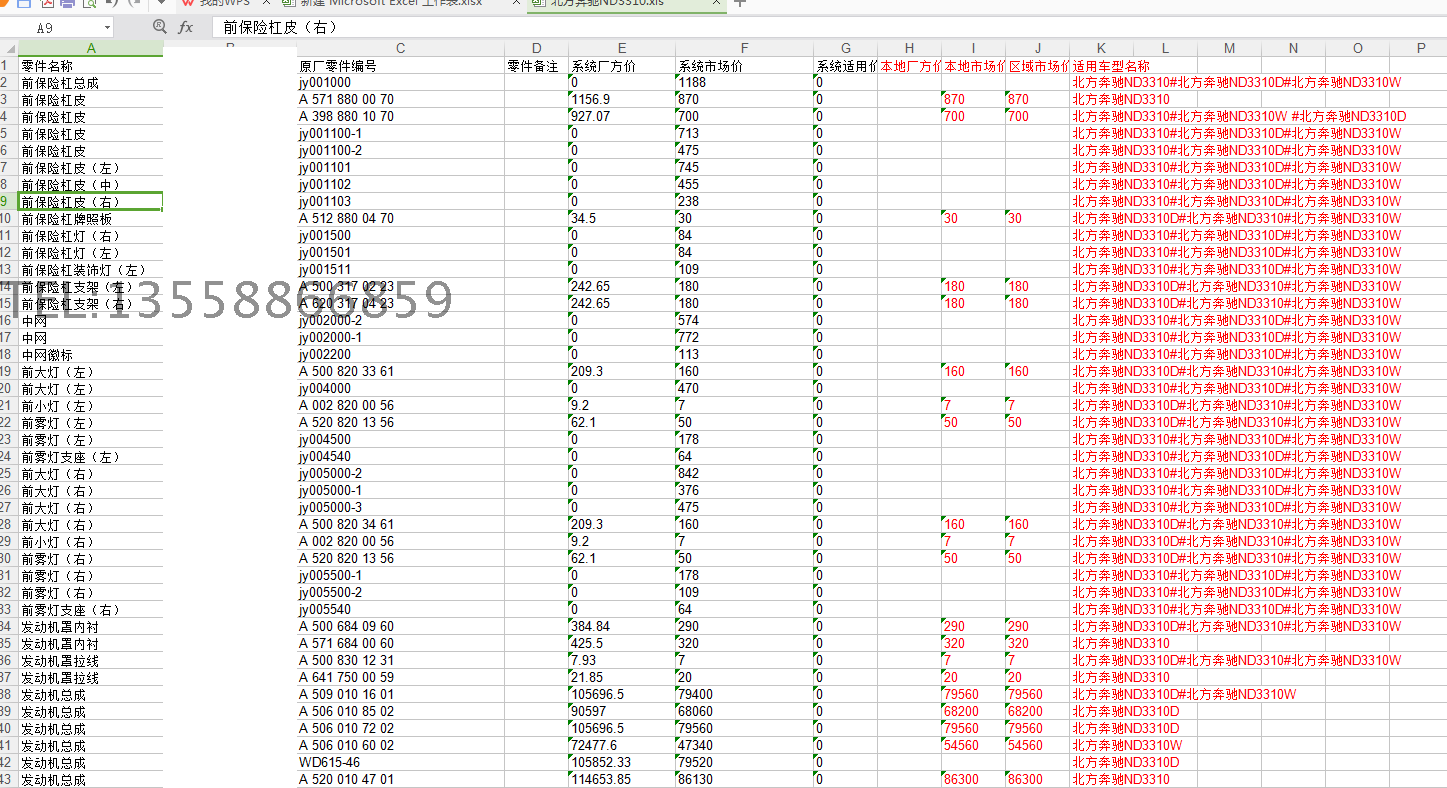Select price cell 384.84

pyautogui.click(x=621, y=627)
